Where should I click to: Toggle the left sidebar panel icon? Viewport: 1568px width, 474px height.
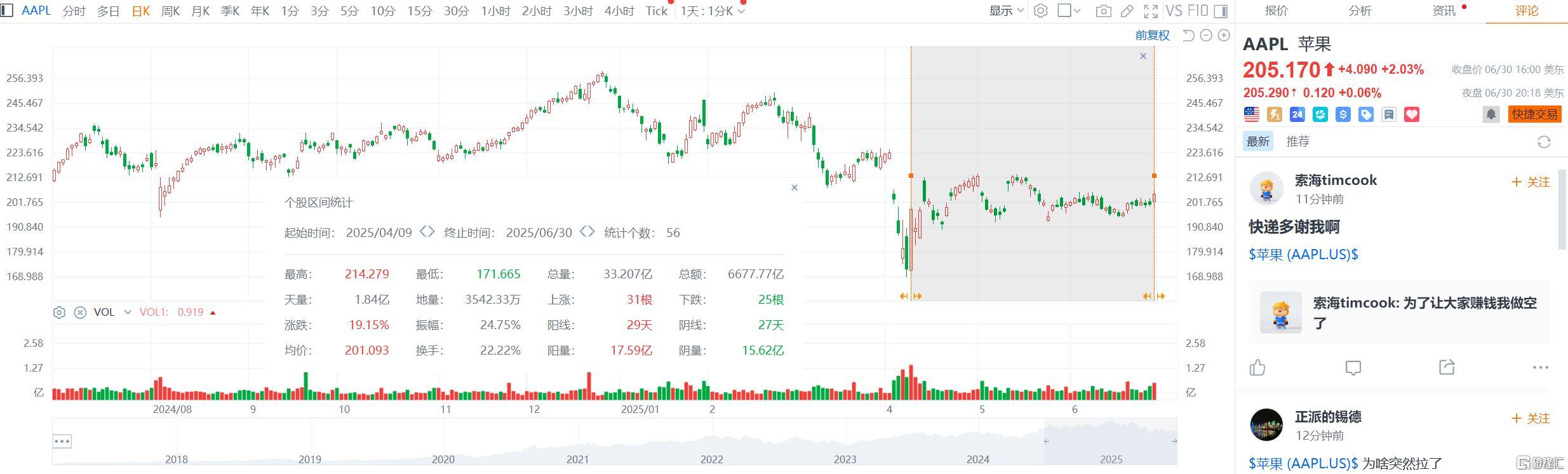pyautogui.click(x=7, y=11)
